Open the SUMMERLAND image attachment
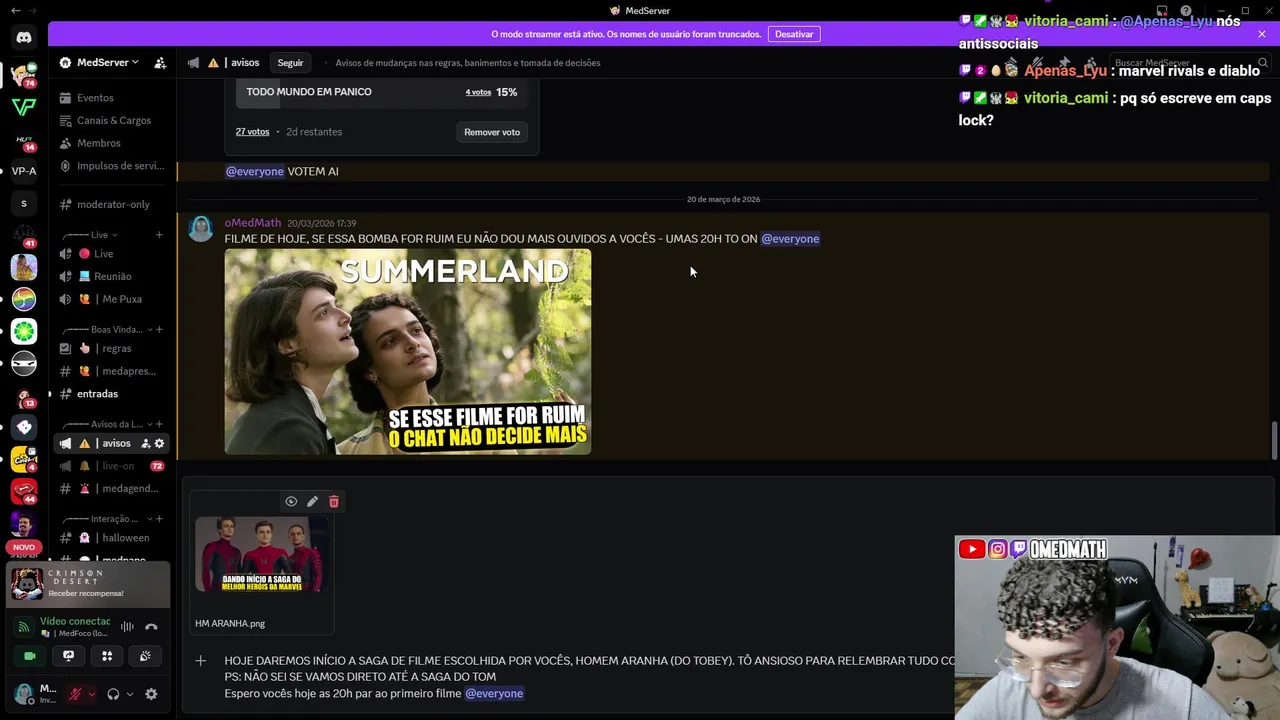This screenshot has width=1280, height=720. click(x=408, y=351)
